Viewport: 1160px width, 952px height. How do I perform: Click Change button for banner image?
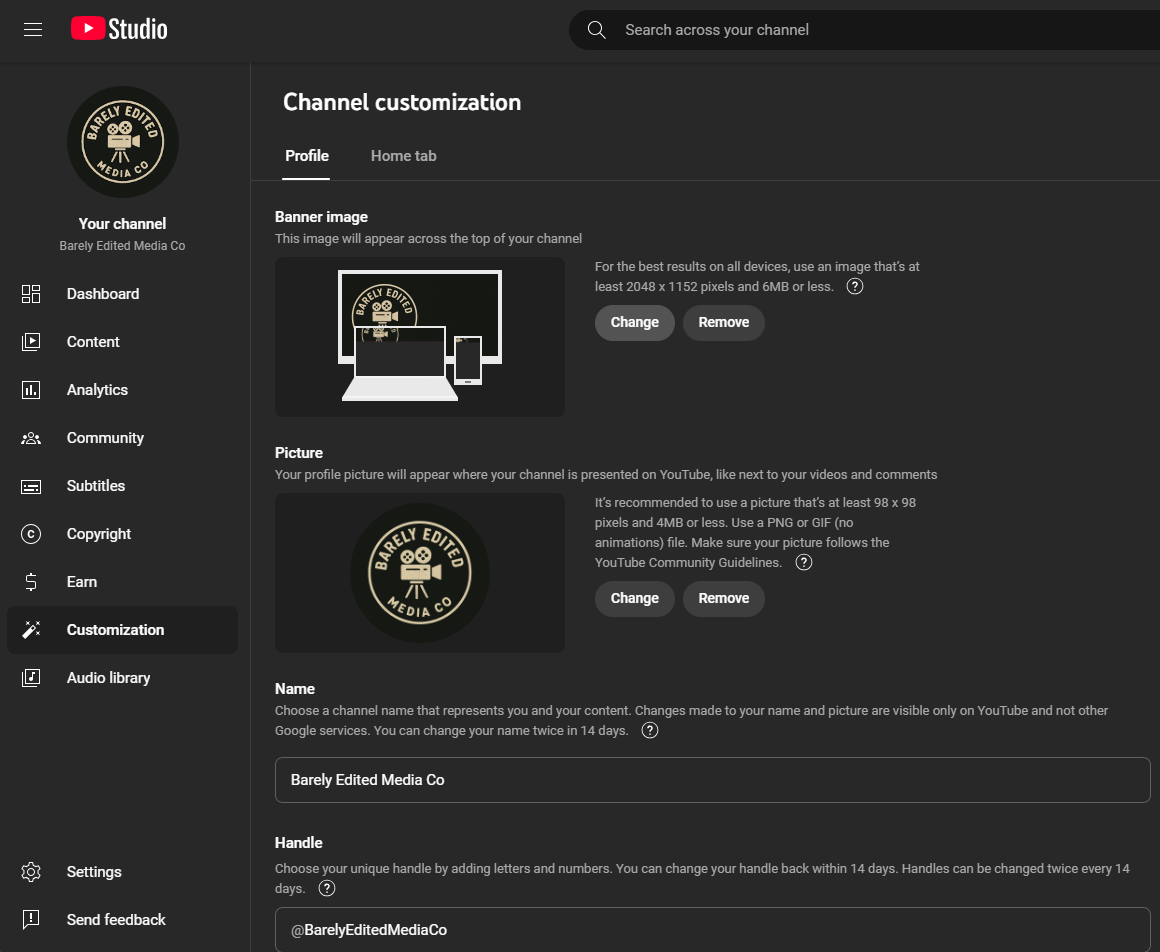(634, 322)
